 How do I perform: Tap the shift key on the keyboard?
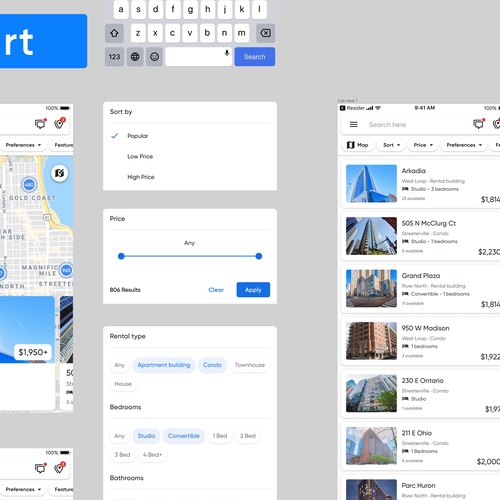(x=114, y=33)
